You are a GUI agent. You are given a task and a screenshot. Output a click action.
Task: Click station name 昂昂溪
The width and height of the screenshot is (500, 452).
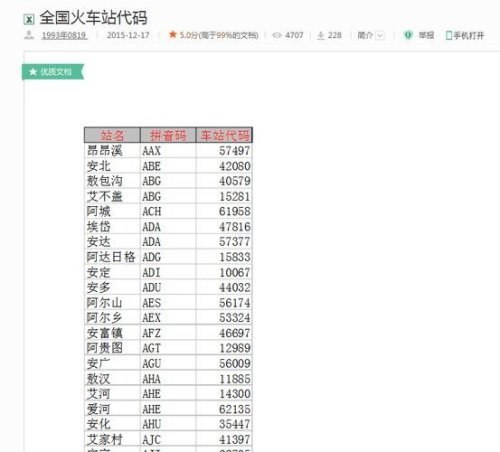point(105,150)
